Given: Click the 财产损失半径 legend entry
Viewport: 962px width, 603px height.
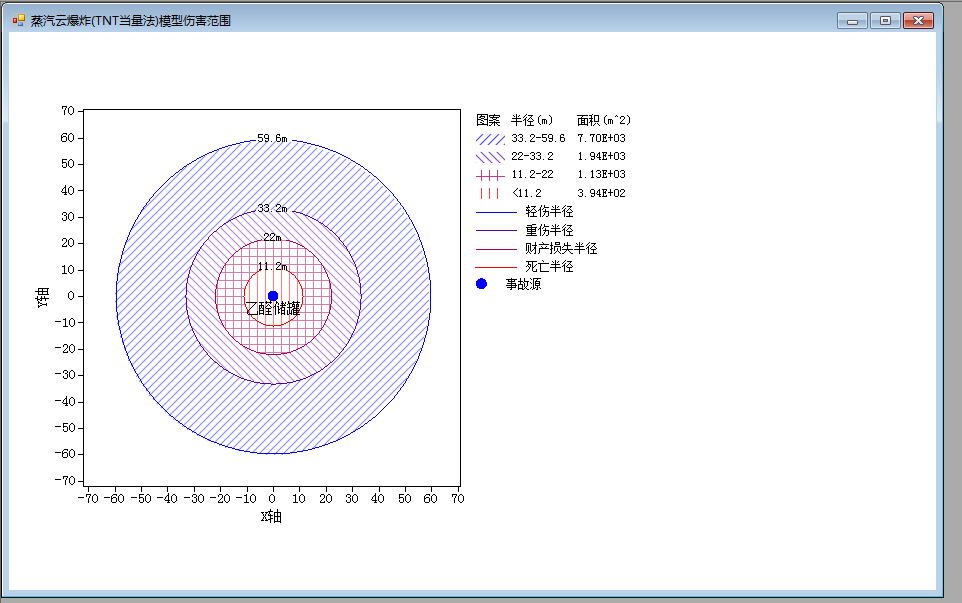Looking at the screenshot, I should point(537,248).
